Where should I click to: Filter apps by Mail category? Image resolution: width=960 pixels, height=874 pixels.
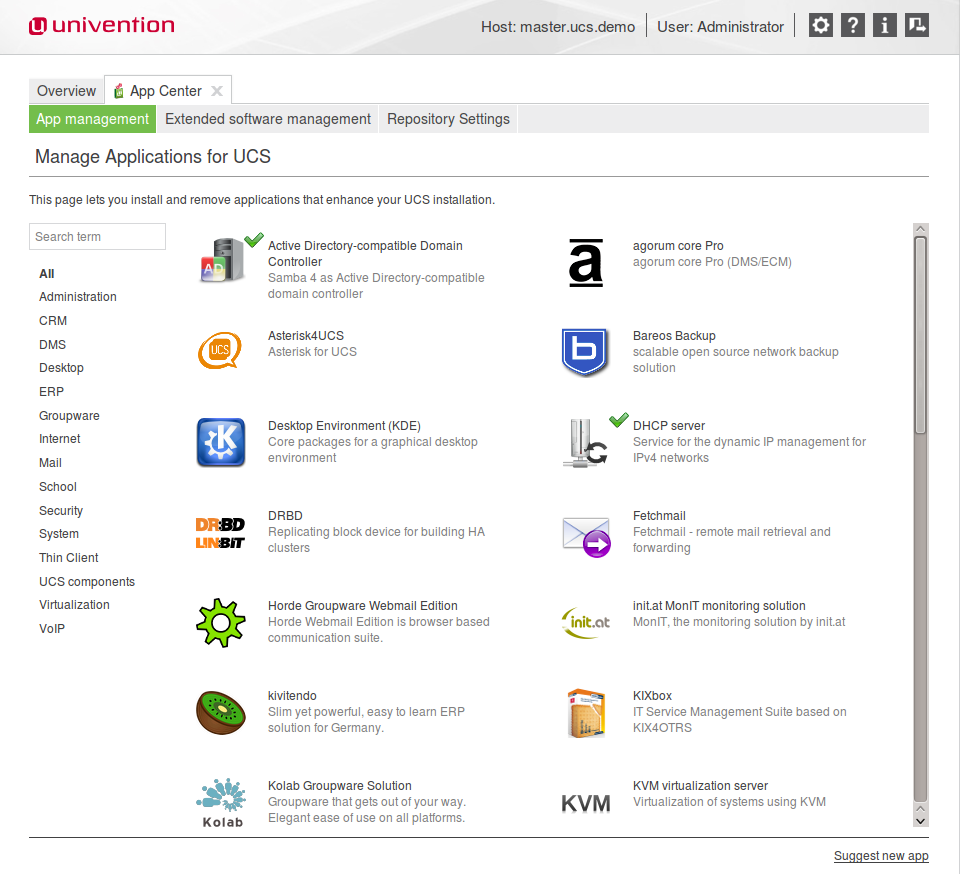tap(50, 463)
